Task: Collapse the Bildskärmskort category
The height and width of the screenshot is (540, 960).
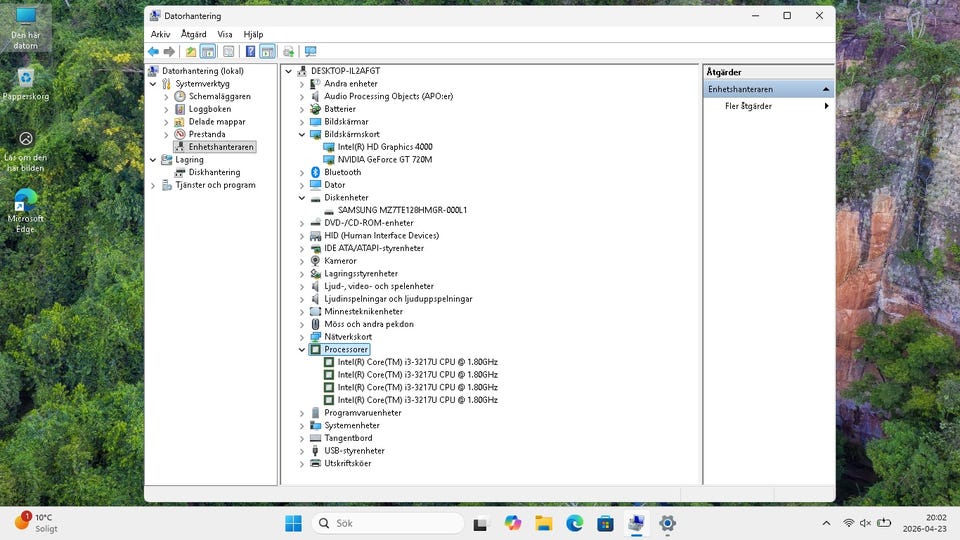Action: coord(302,134)
